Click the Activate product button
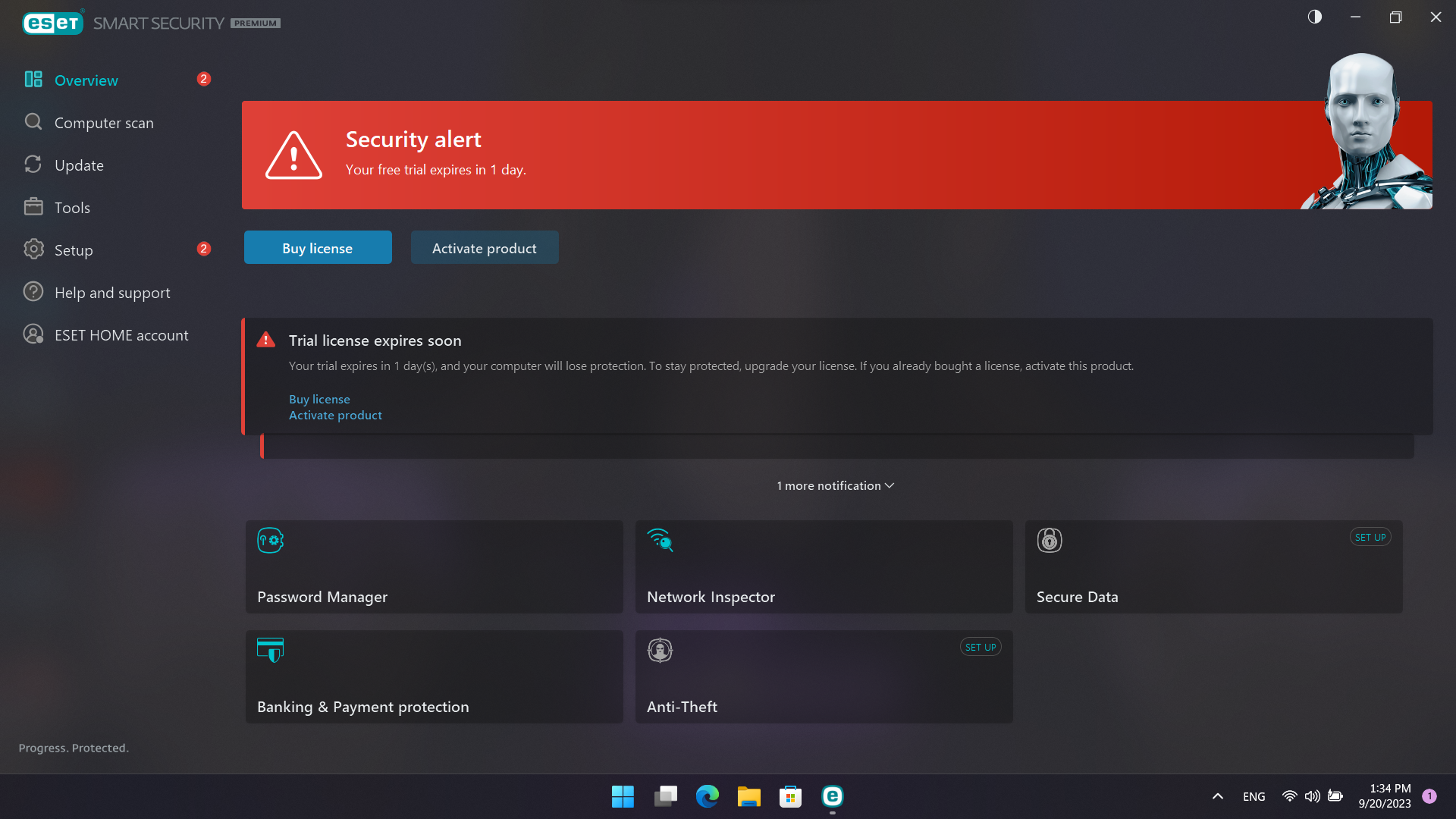Screen dimensions: 1456x819 pos(485,247)
